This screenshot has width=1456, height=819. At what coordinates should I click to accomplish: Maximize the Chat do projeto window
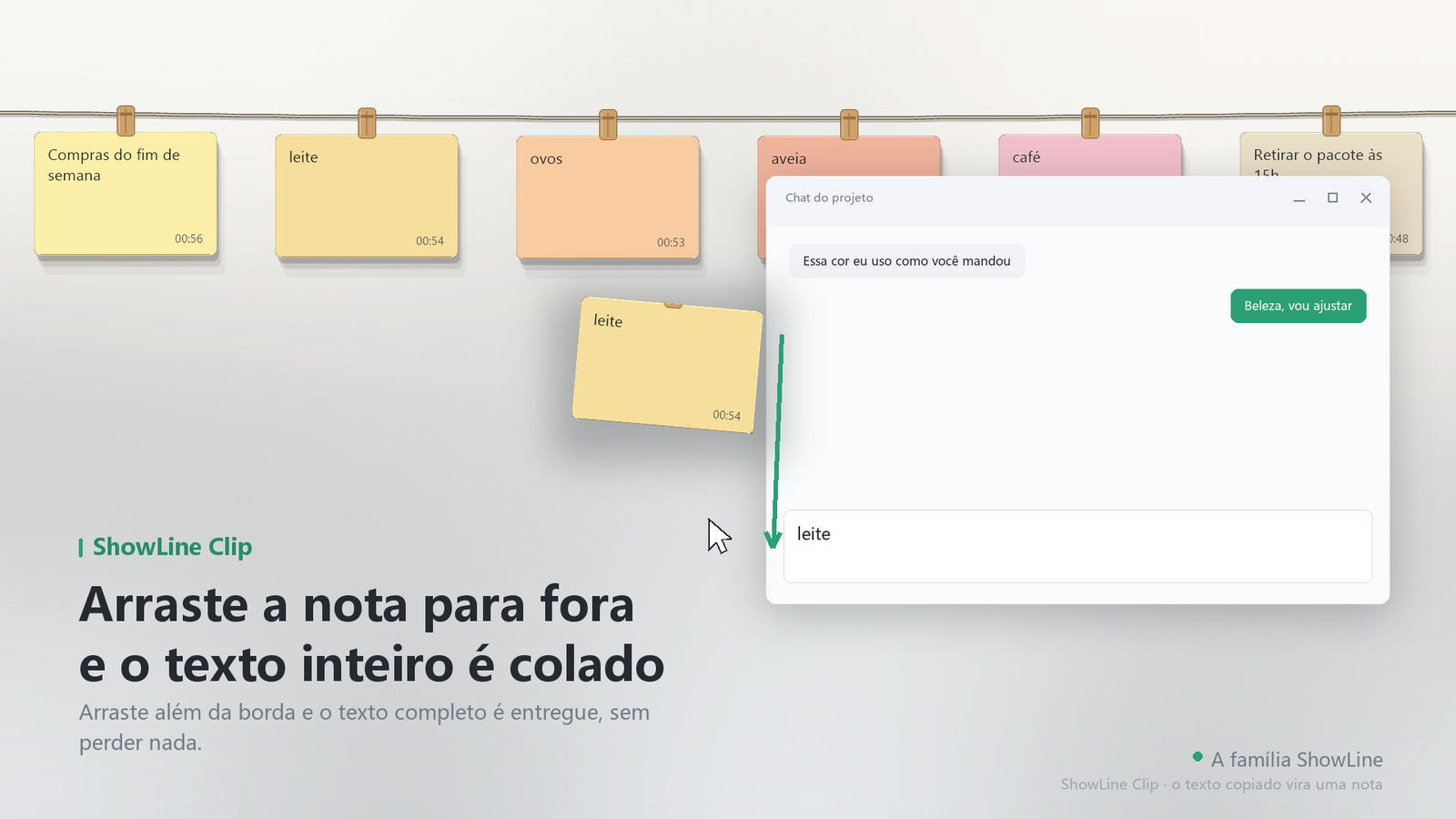(x=1332, y=198)
